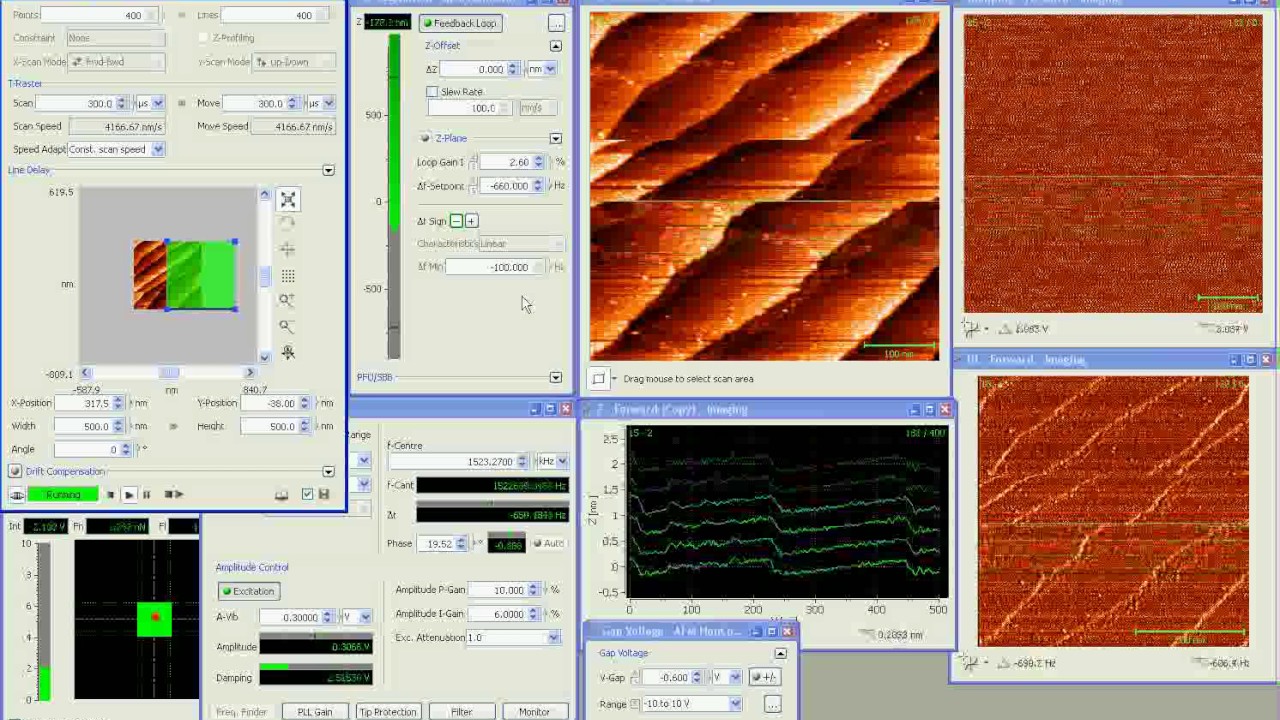Open the Freq. Finder tab
The height and width of the screenshot is (720, 1280).
coord(241,712)
